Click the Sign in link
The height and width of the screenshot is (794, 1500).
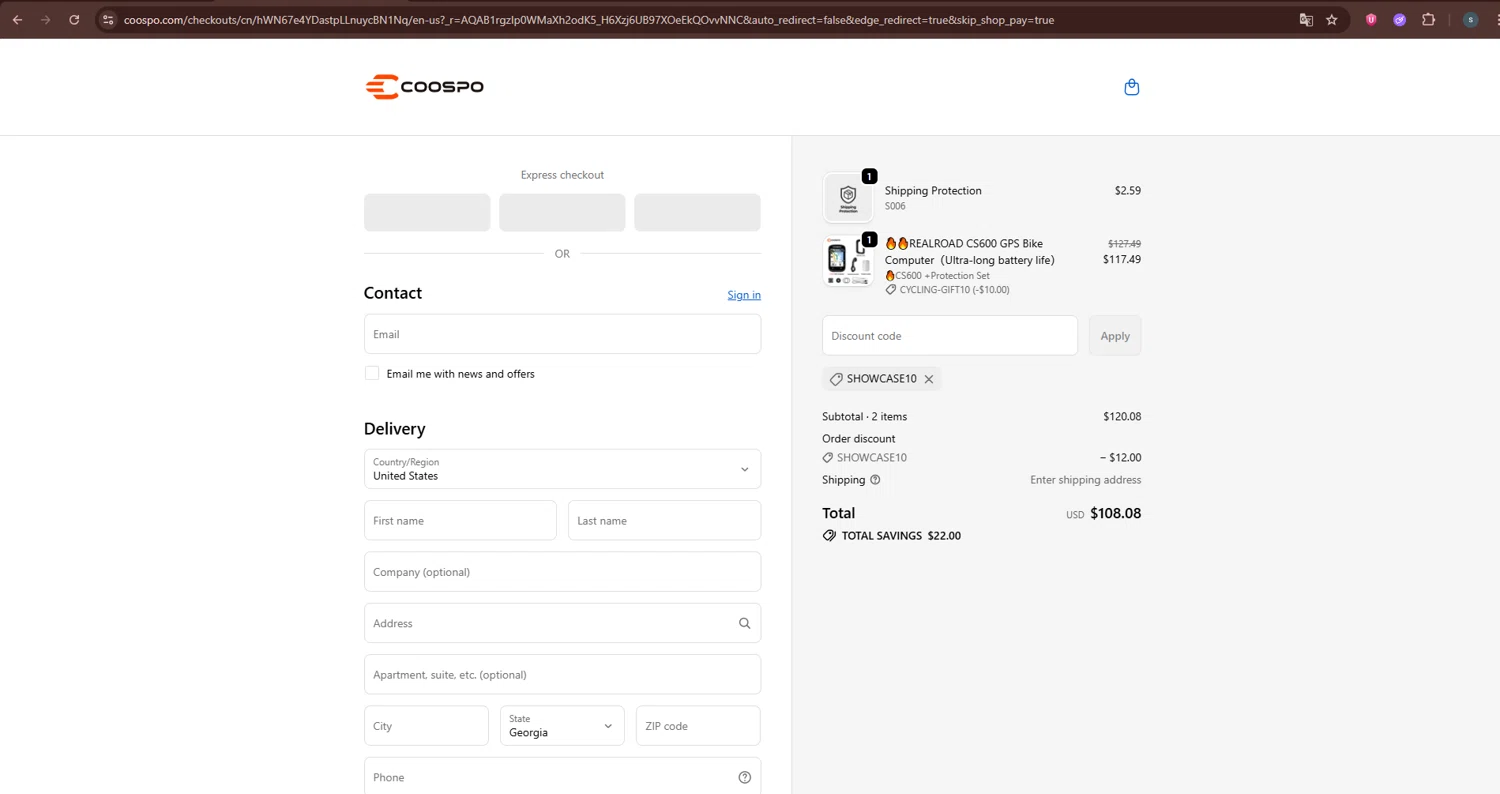coord(744,295)
